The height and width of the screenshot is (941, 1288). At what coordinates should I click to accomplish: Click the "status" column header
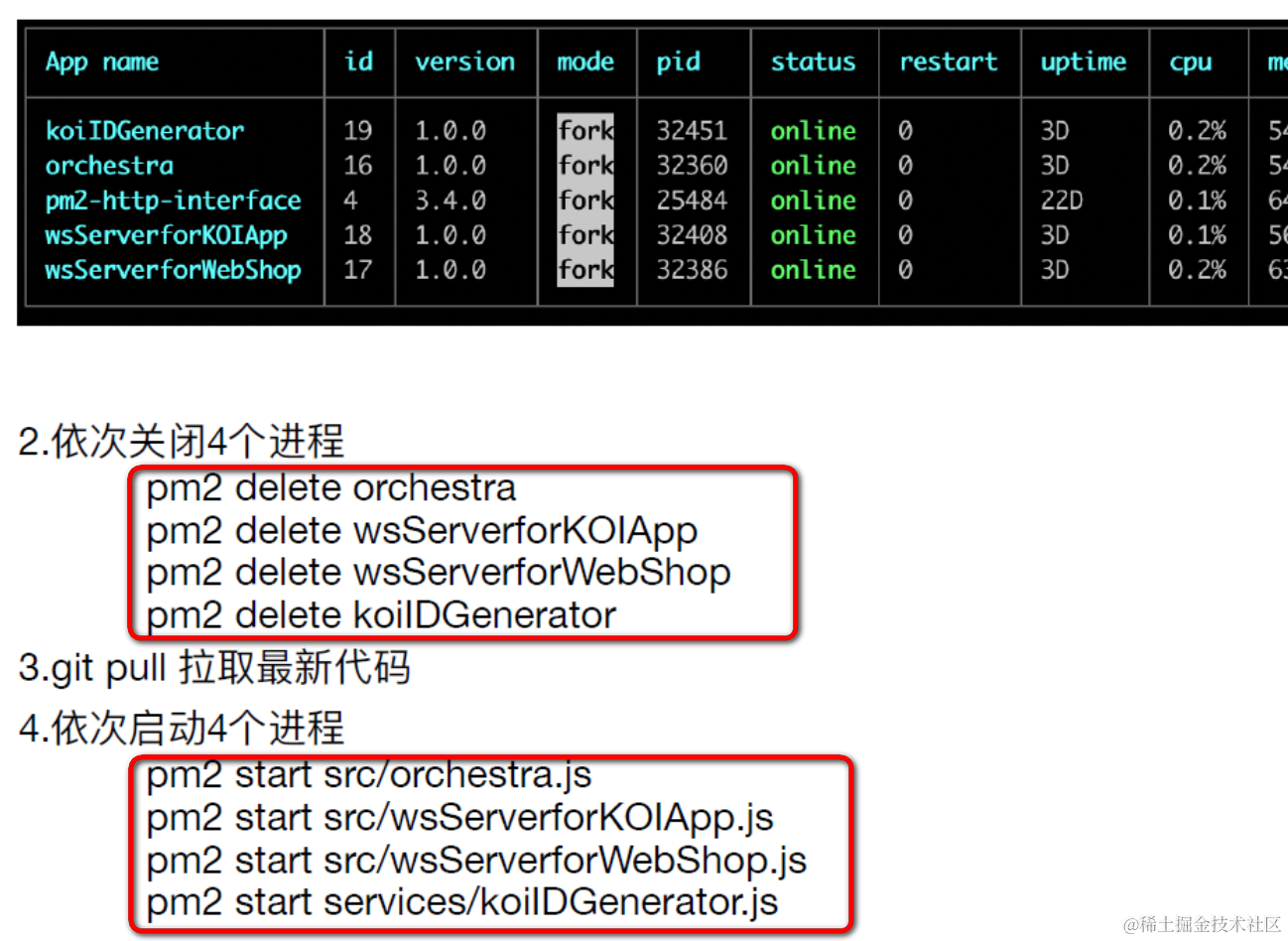(813, 63)
